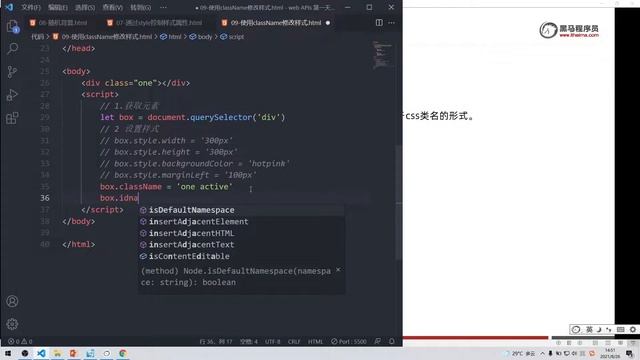Image resolution: width=640 pixels, height=360 pixels.
Task: Close the suggestion details popup
Action: click(338, 270)
